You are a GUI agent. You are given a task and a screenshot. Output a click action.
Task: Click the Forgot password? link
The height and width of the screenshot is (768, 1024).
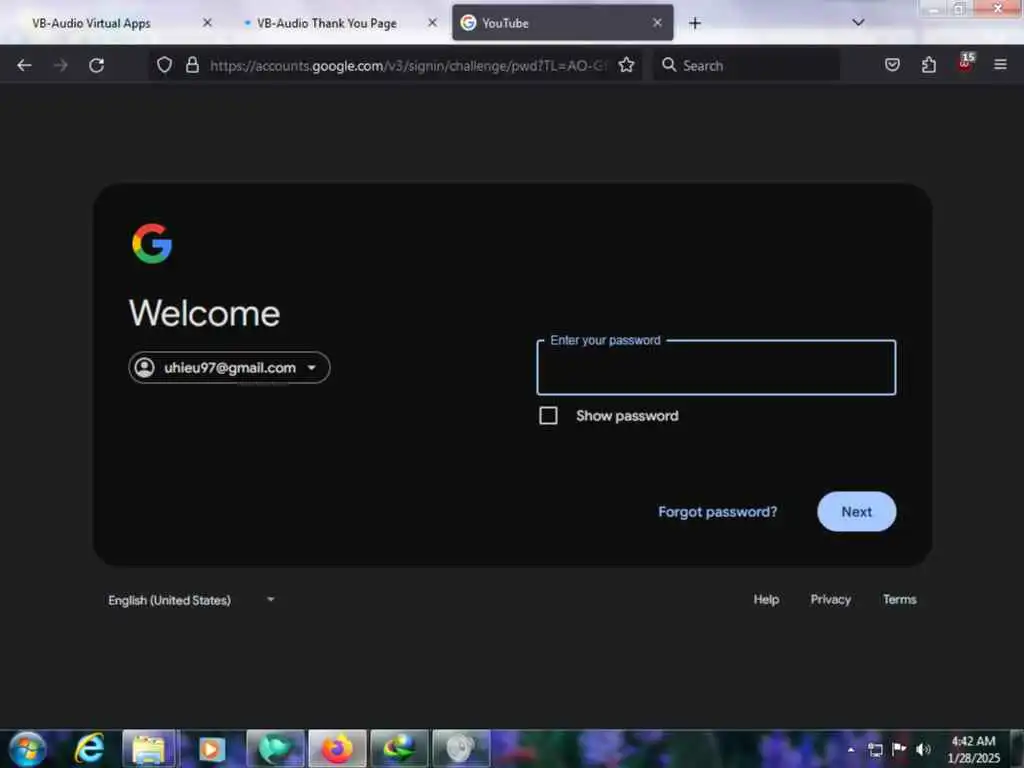pos(718,511)
